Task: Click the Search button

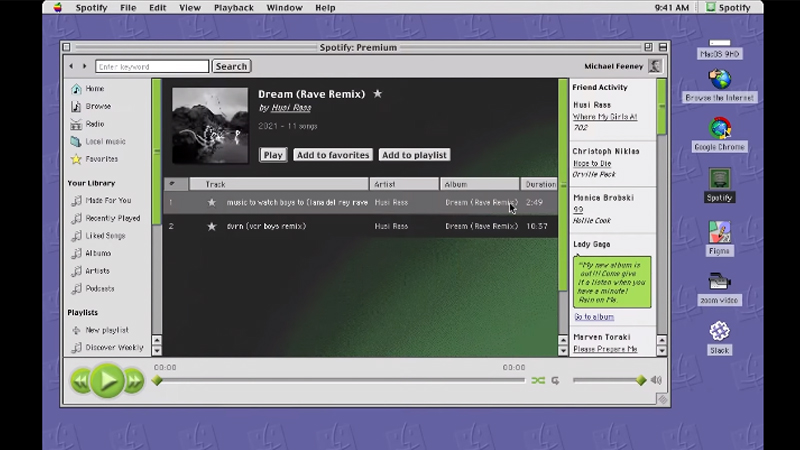Action: click(231, 66)
